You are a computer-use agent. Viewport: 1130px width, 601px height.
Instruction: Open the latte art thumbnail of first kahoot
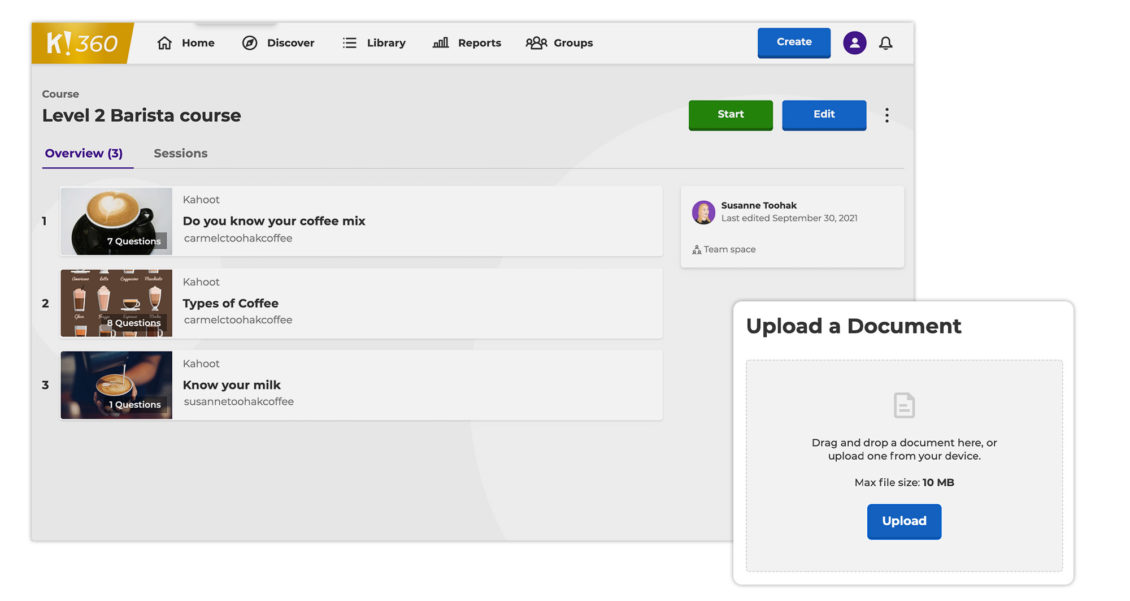pyautogui.click(x=116, y=221)
